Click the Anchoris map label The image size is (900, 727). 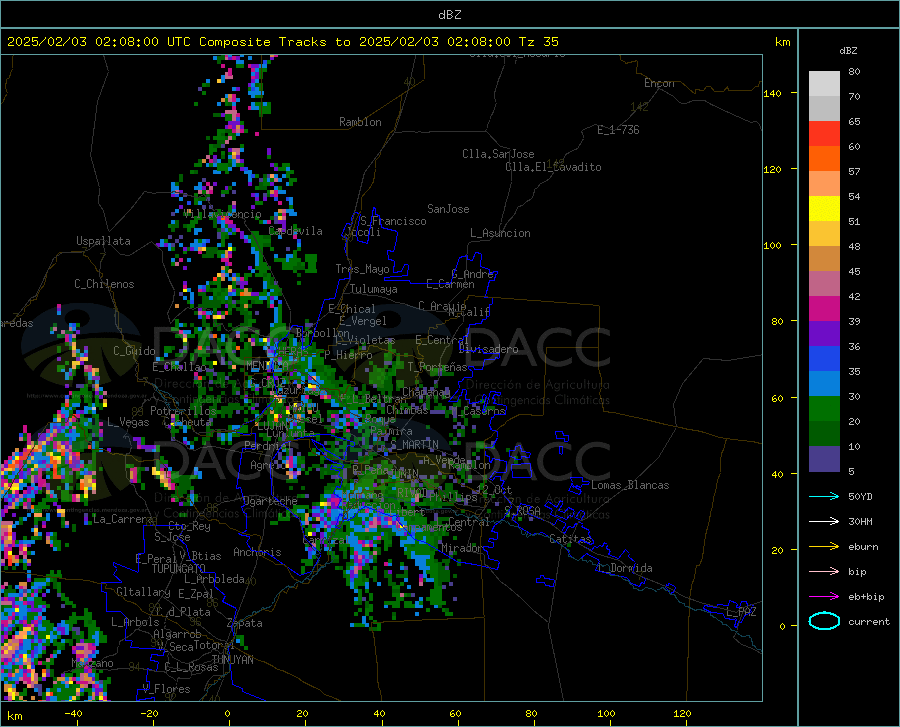pos(257,552)
